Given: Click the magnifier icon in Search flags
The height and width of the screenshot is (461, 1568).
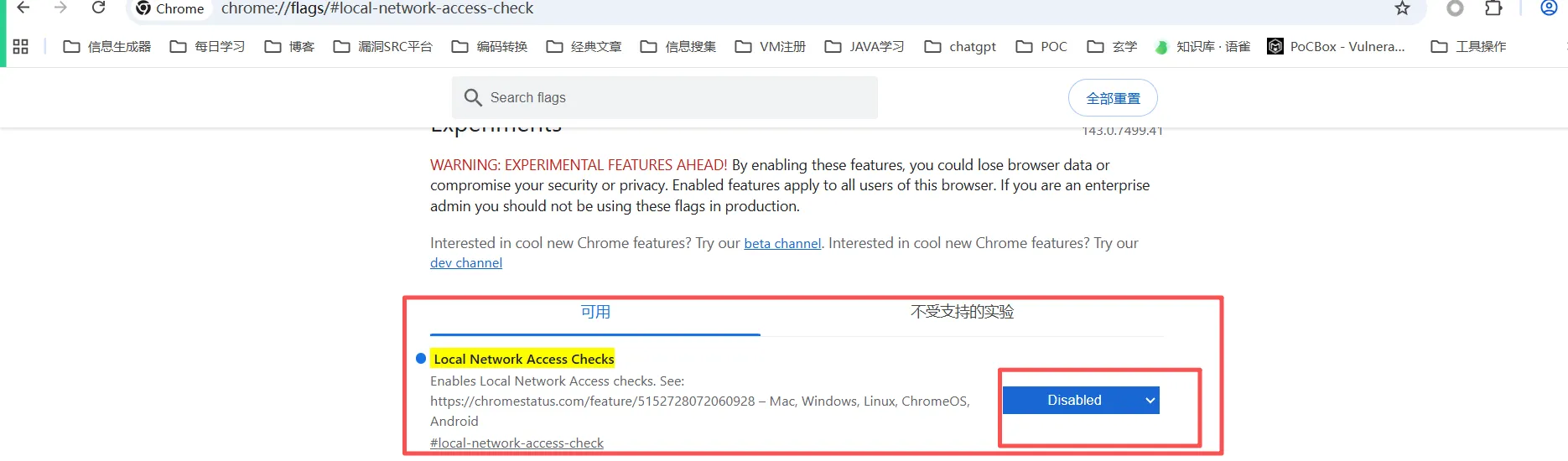Looking at the screenshot, I should (473, 97).
